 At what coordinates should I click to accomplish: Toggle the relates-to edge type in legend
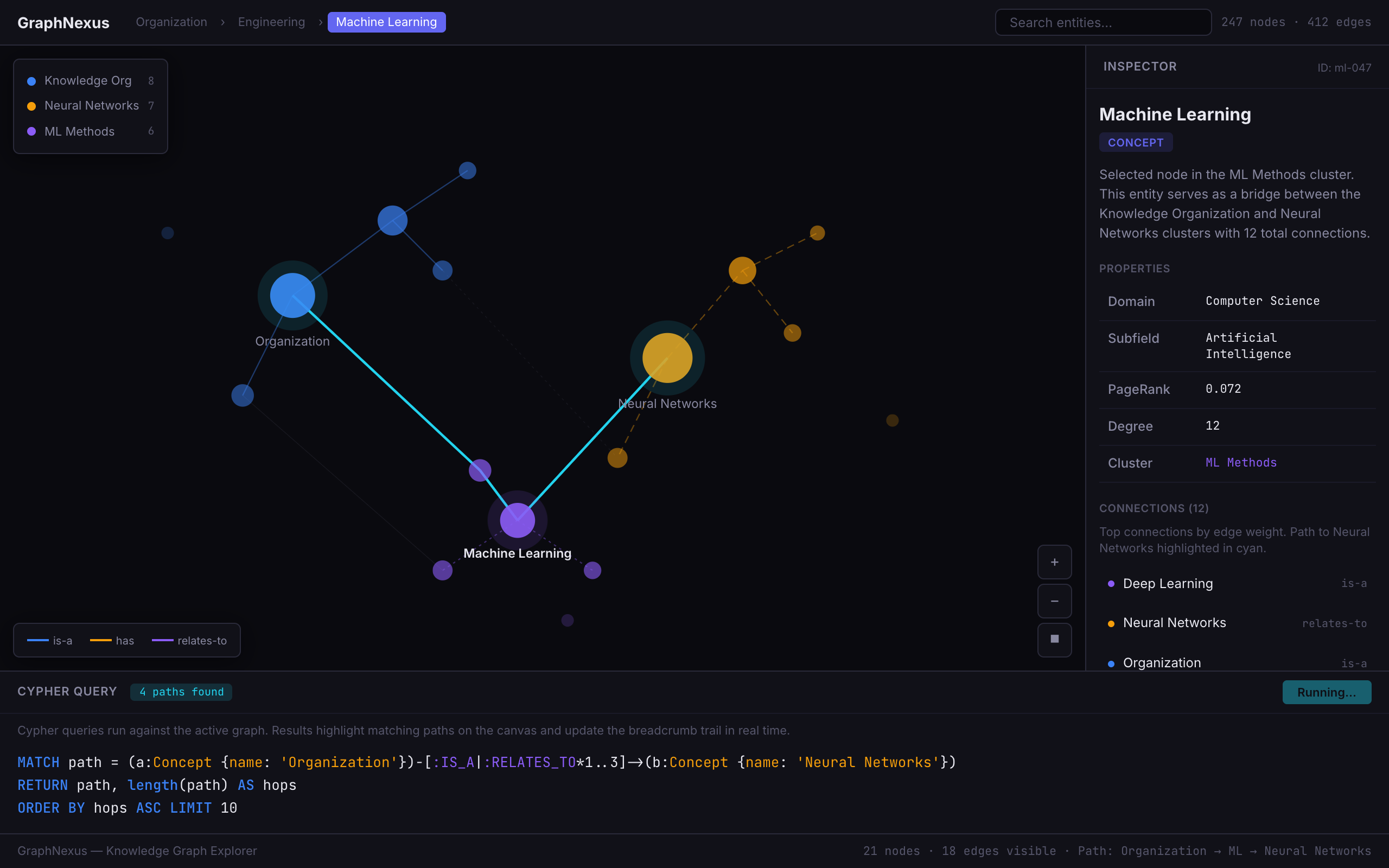pos(189,641)
